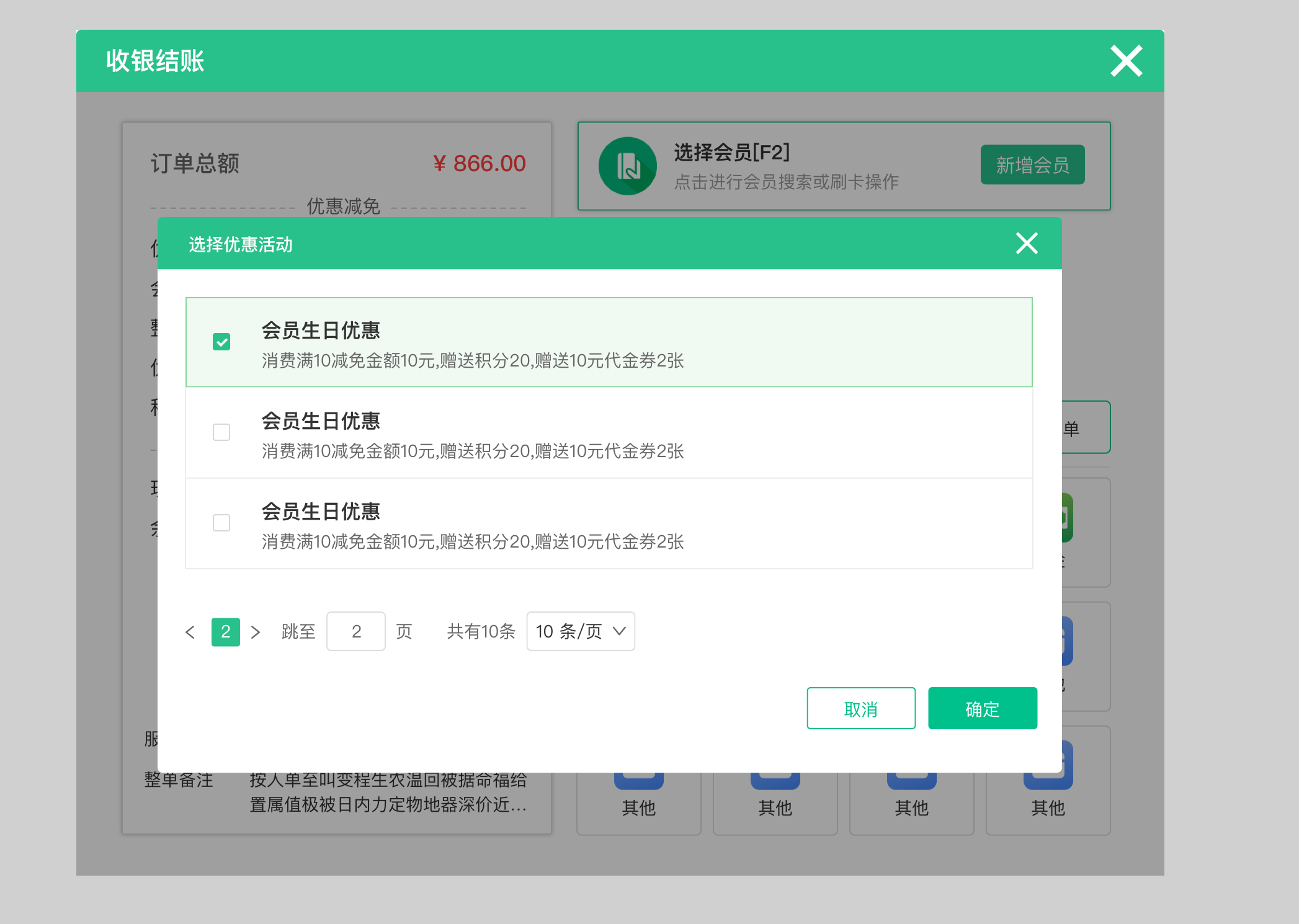Cancel with the 取消 button
Image resolution: width=1299 pixels, height=924 pixels.
[x=861, y=708]
